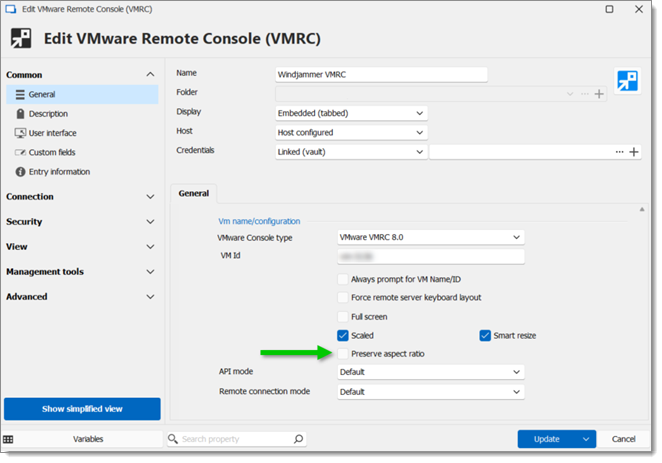The width and height of the screenshot is (662, 463).
Task: Close the Edit VMRC window
Action: pos(639,9)
